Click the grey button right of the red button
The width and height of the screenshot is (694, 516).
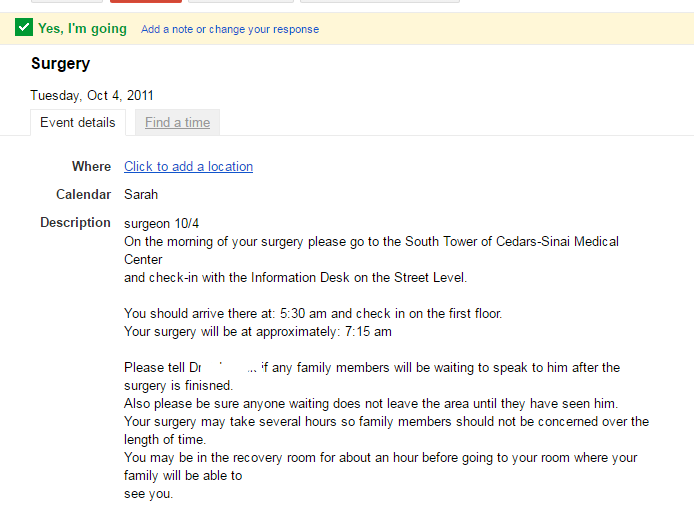tap(241, 1)
